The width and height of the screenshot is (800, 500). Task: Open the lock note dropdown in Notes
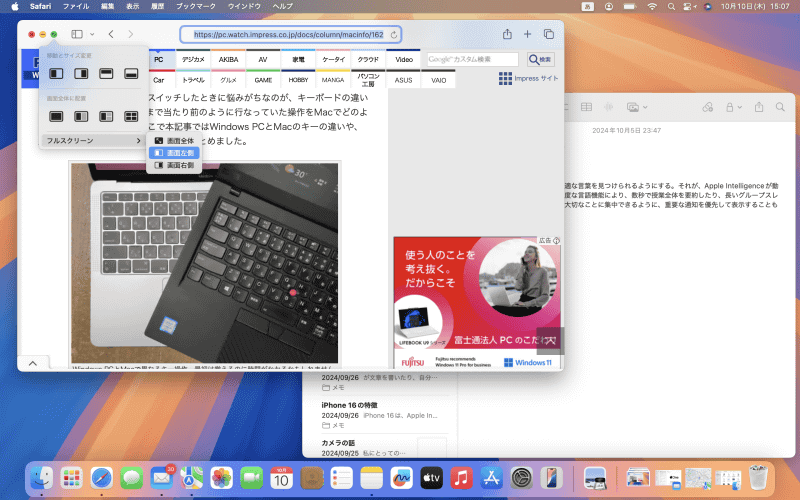734,107
